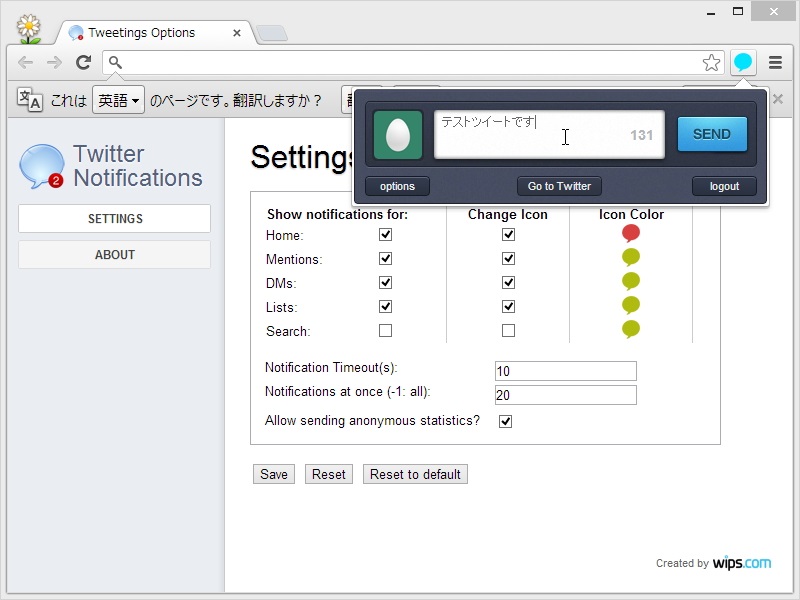Viewport: 800px width, 600px height.
Task: Edit the Notification Timeout field
Action: coord(565,371)
